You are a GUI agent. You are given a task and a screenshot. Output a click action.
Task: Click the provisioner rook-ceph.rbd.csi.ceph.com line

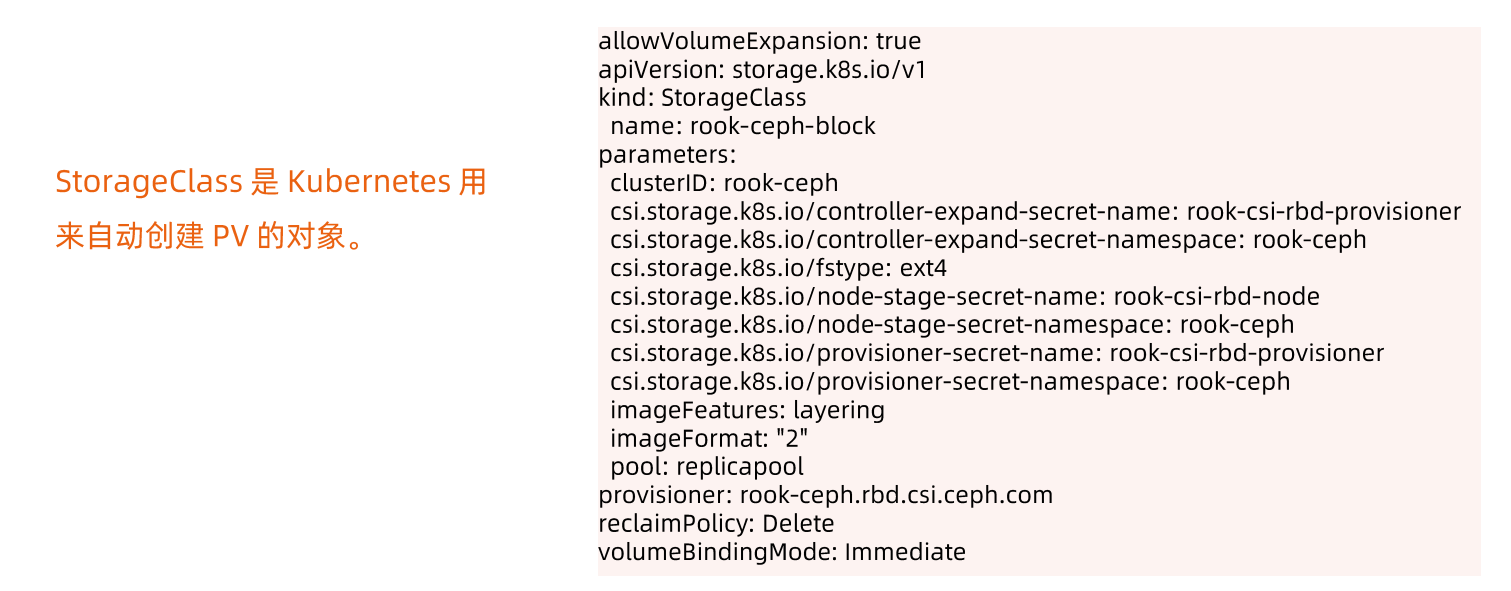pyautogui.click(x=826, y=495)
